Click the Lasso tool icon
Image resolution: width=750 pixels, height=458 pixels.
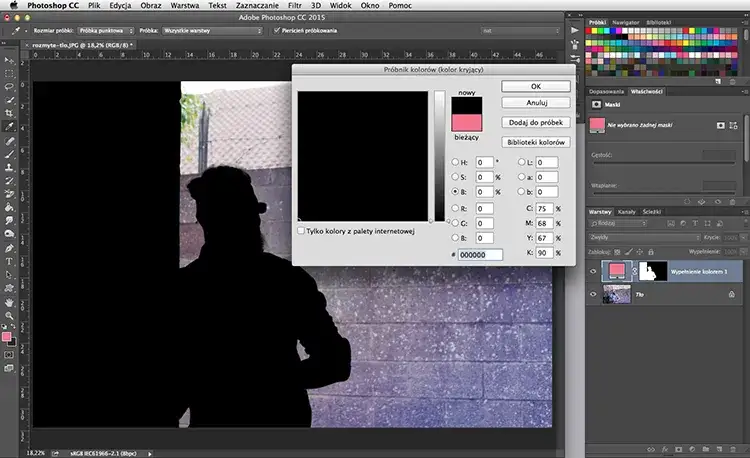pyautogui.click(x=9, y=86)
